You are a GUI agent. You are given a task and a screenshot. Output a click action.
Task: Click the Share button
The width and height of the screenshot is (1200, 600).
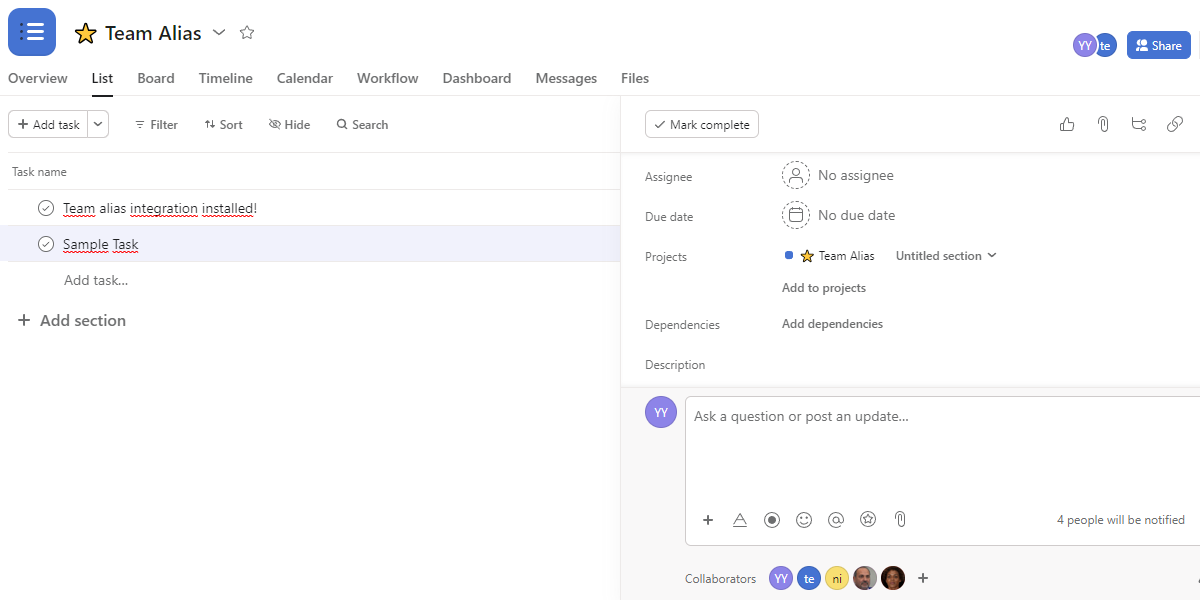[1159, 45]
